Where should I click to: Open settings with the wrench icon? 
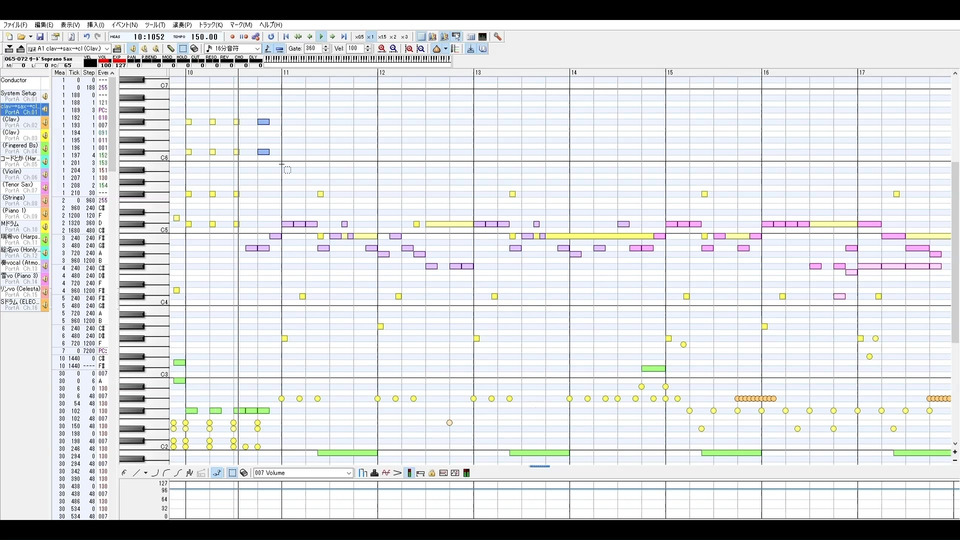498,37
